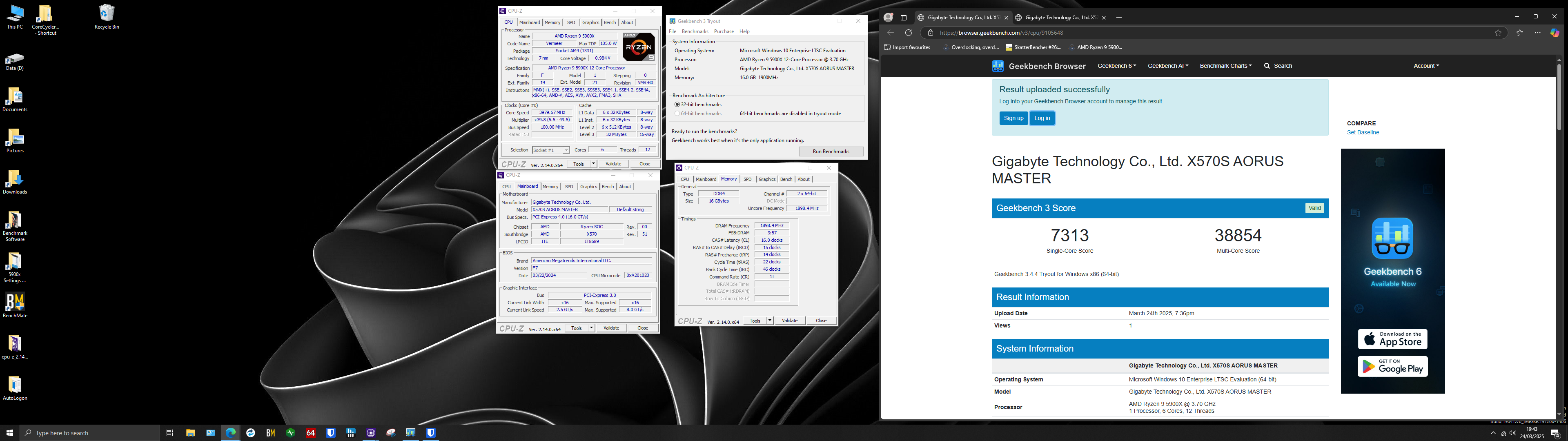Open the About tab in the CPU-Z Memory window
The width and height of the screenshot is (1568, 441).
tap(804, 180)
